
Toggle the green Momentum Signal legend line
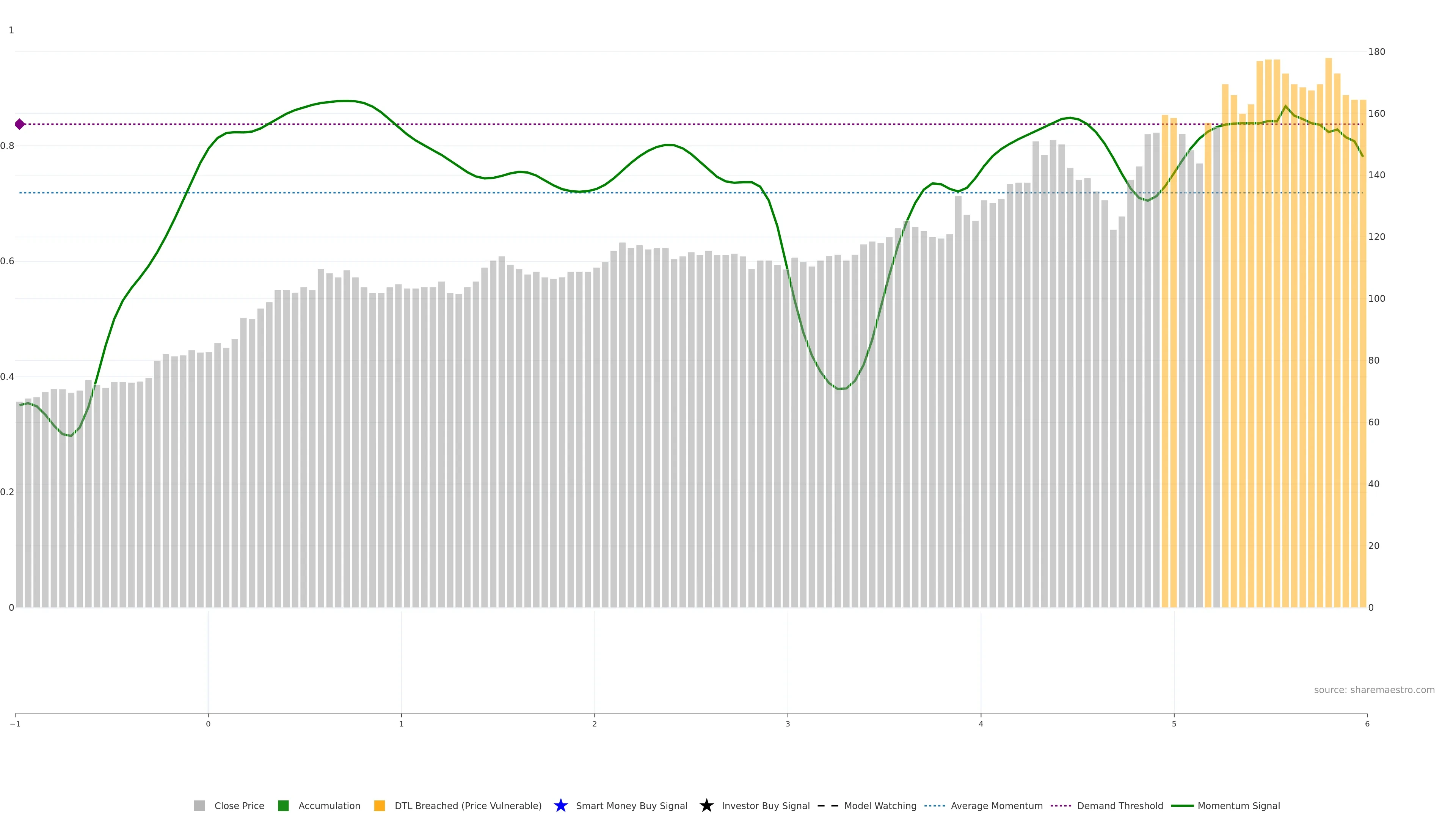click(1182, 805)
